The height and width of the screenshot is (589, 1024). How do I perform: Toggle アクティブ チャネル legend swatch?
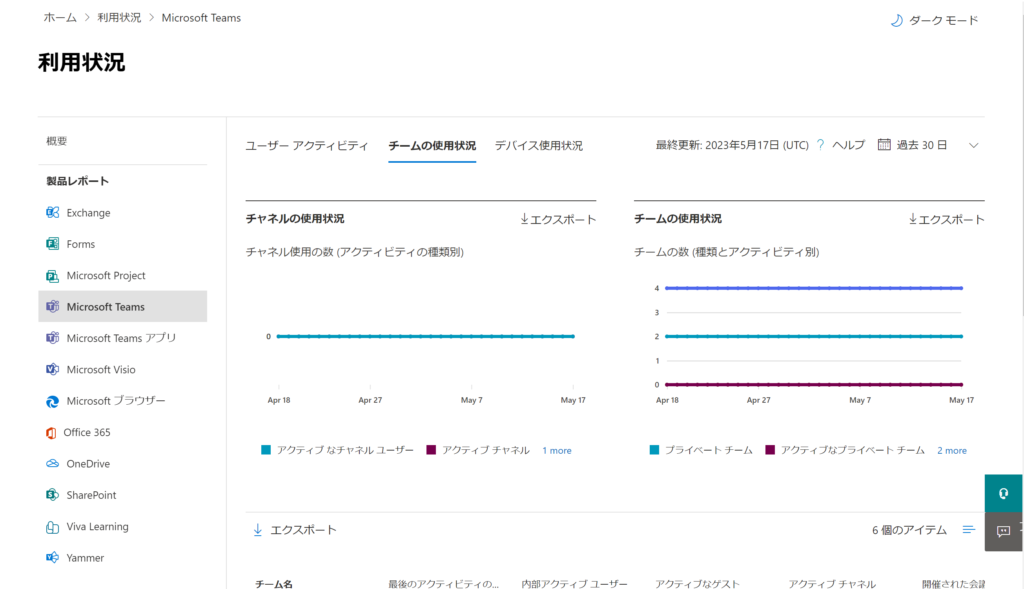[x=431, y=450]
